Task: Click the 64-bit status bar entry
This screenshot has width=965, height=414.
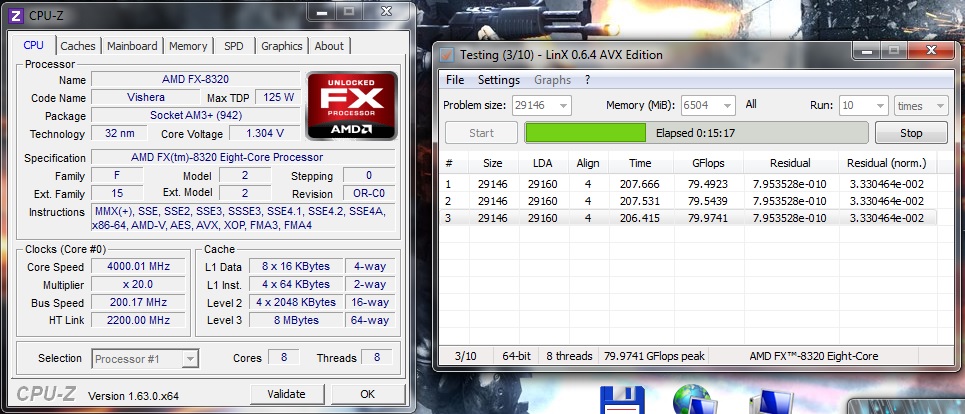Action: coord(515,356)
